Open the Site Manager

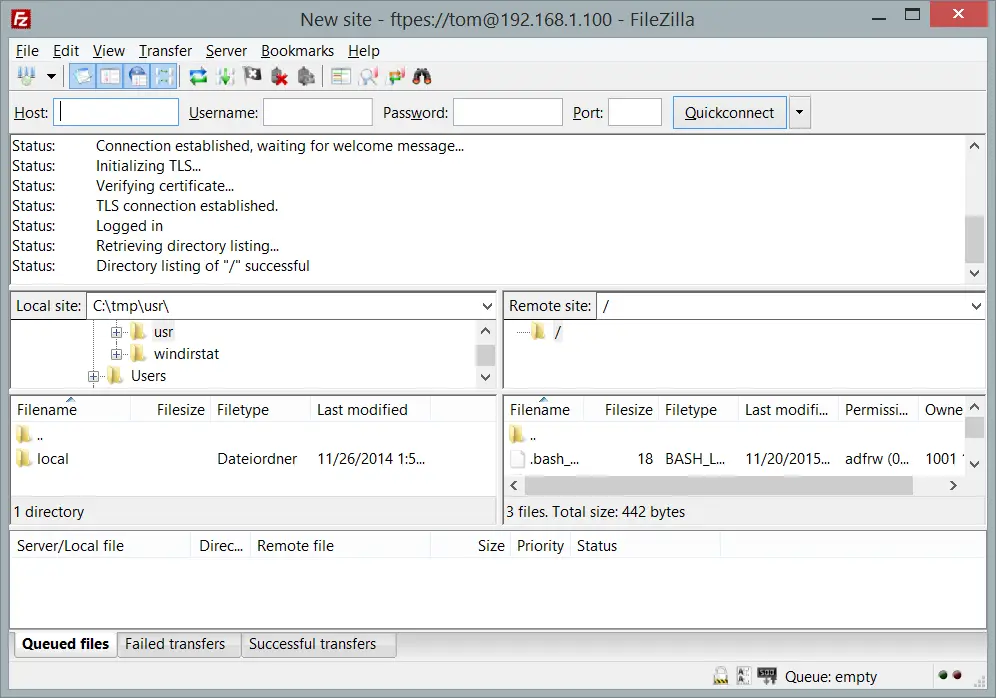click(x=27, y=77)
